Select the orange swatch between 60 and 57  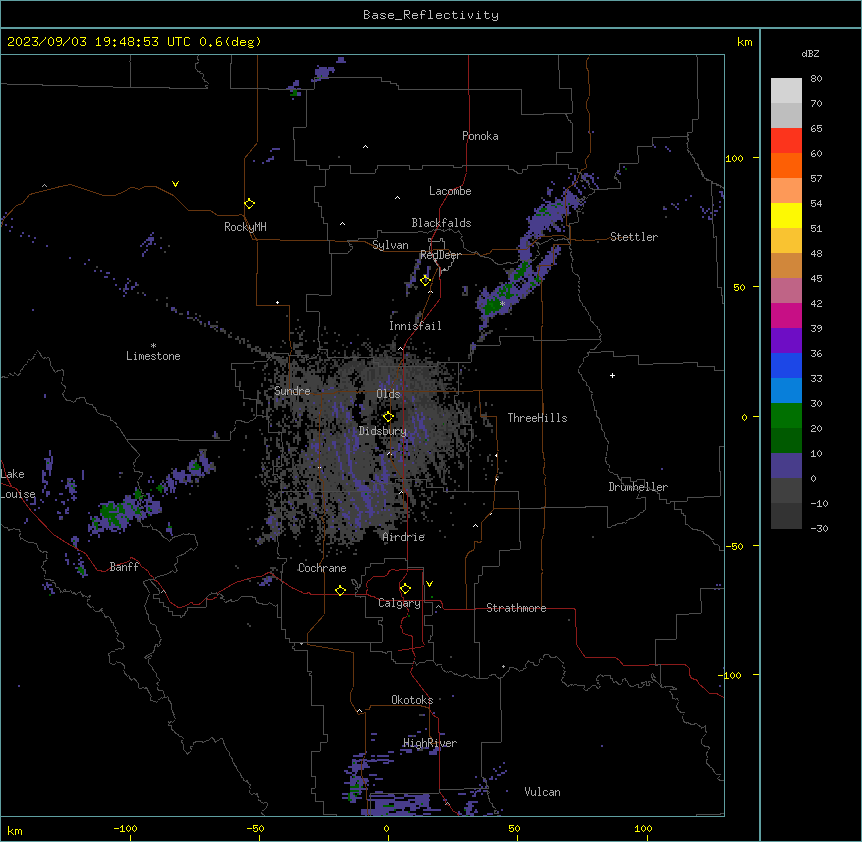click(x=786, y=165)
